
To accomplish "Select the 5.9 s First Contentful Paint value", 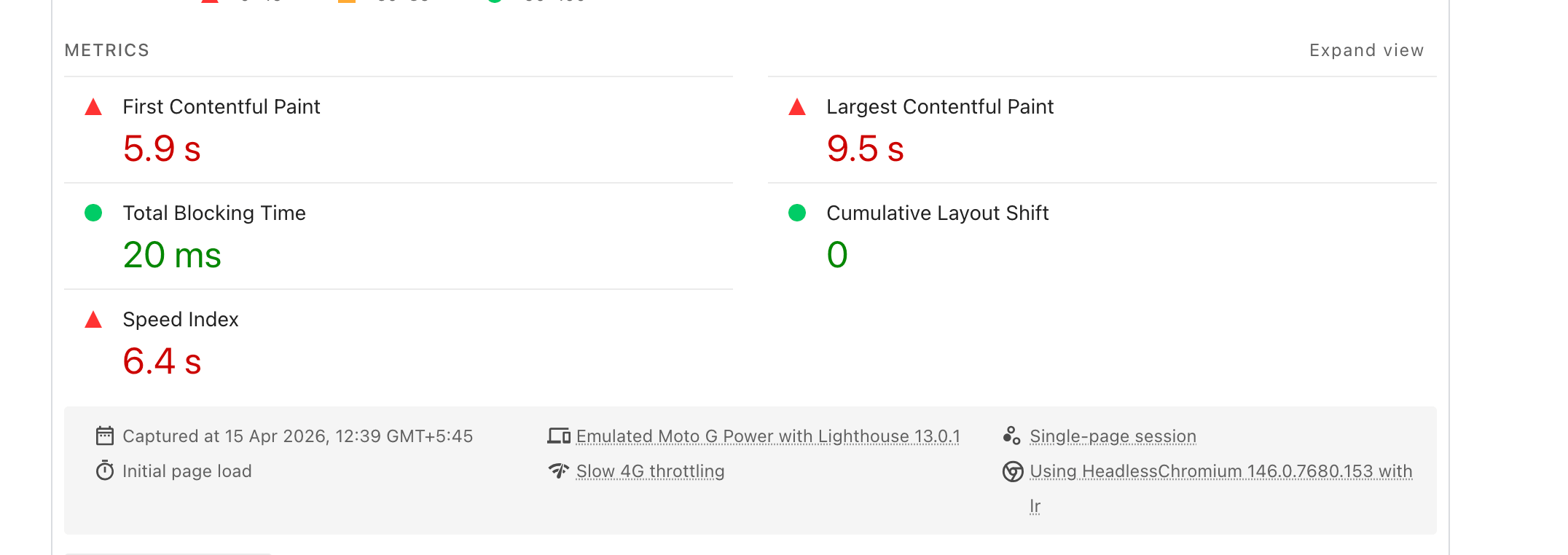I will [x=162, y=149].
